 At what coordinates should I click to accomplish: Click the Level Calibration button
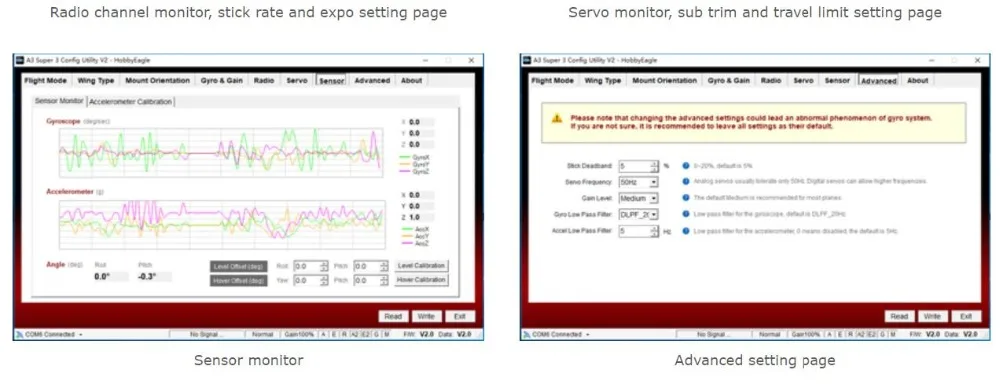tap(421, 265)
